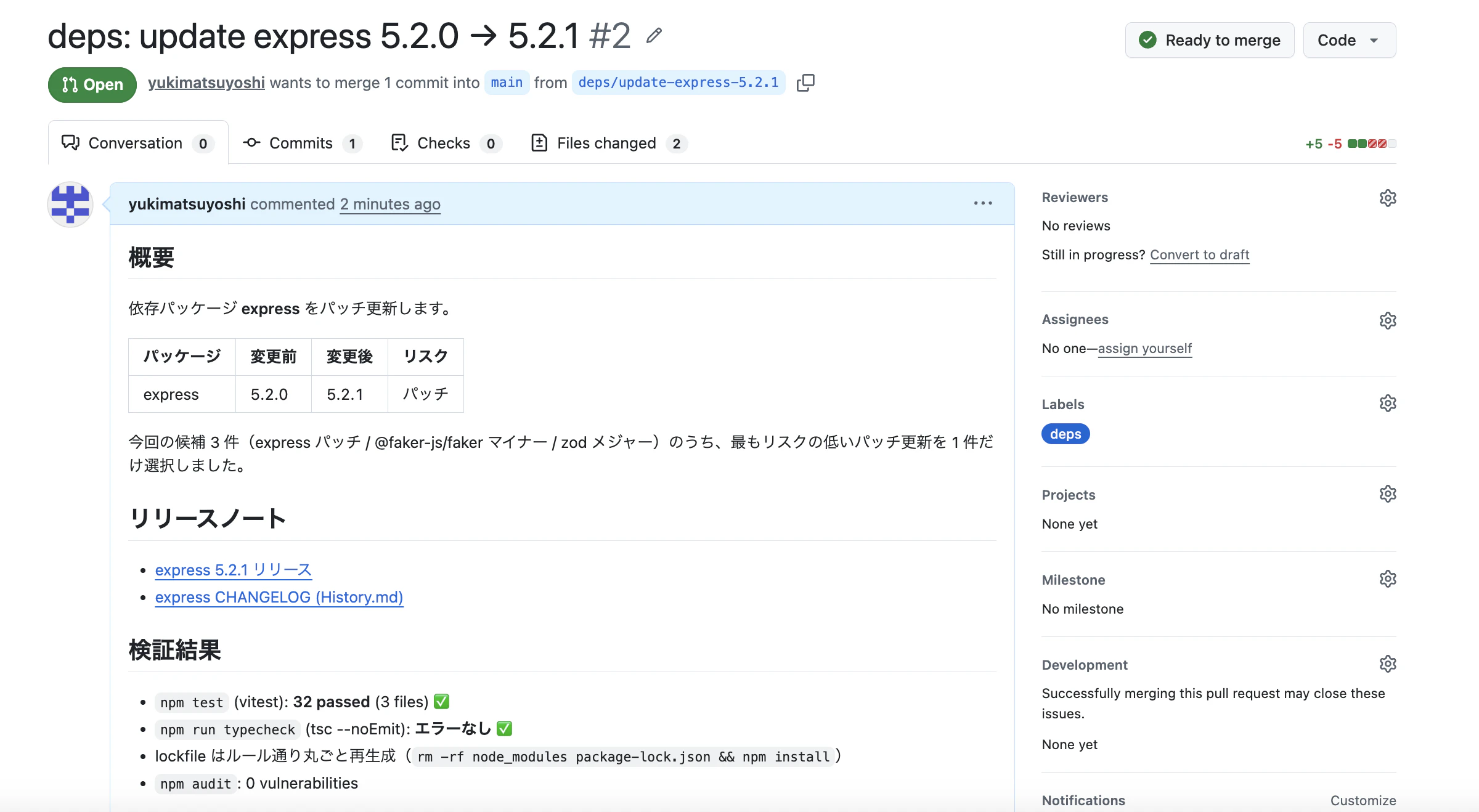Click the '2 minutes ago' timestamp

[x=390, y=204]
